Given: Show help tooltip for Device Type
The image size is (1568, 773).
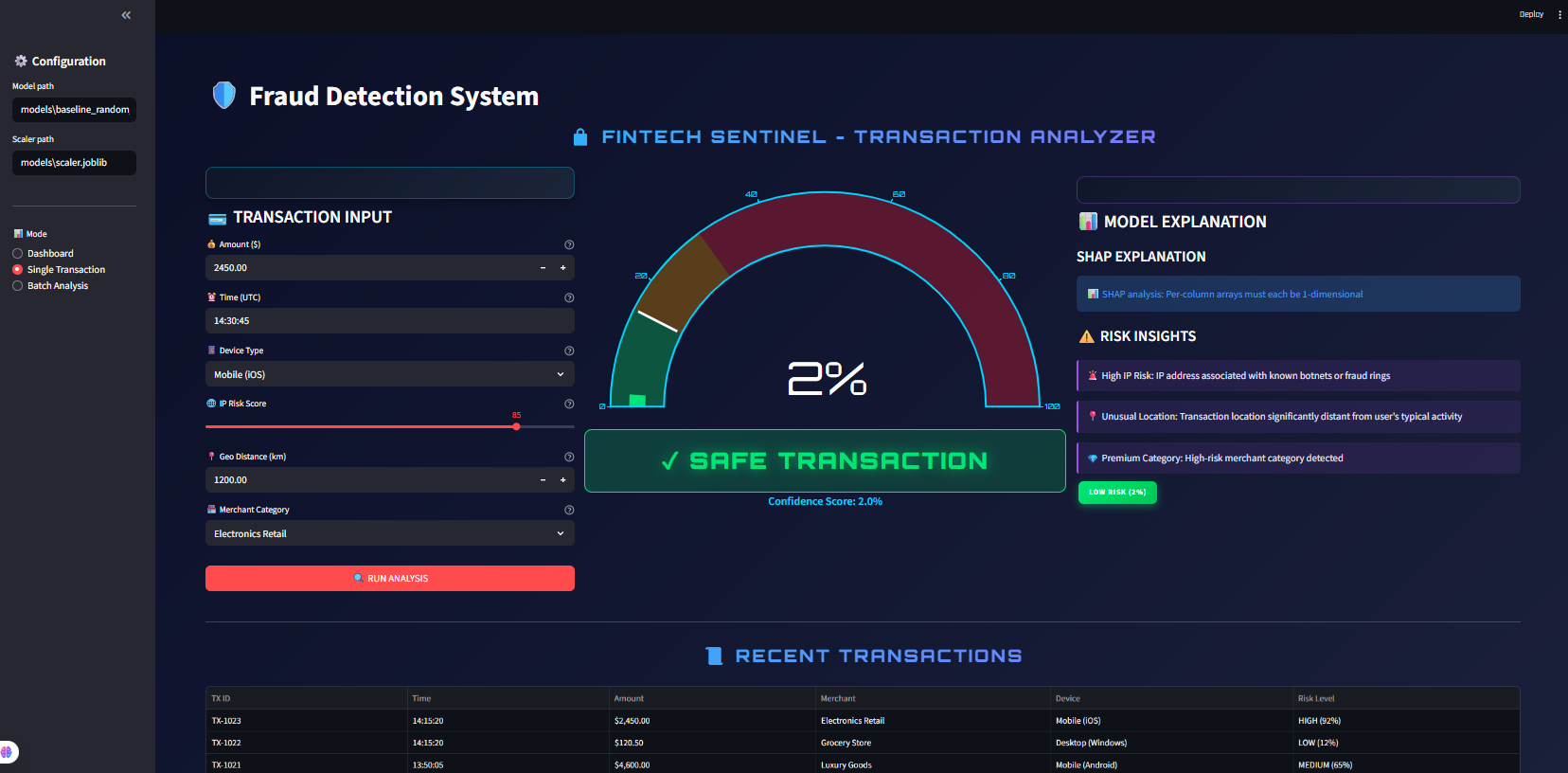Looking at the screenshot, I should coord(569,351).
